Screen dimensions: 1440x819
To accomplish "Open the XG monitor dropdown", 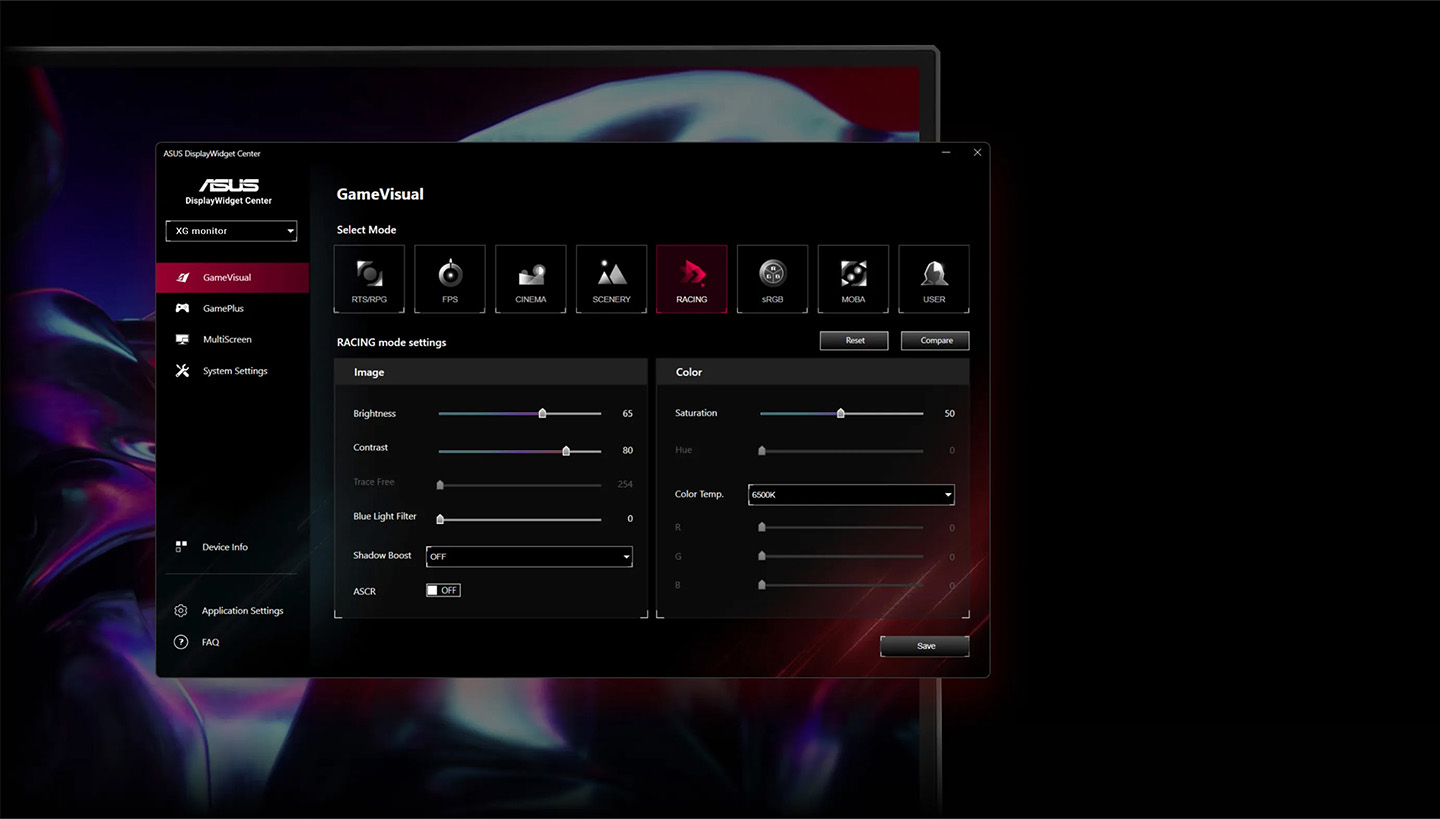I will [x=231, y=231].
